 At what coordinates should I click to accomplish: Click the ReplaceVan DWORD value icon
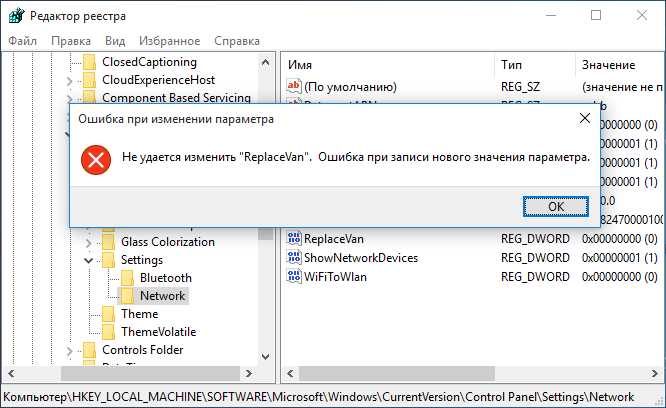tap(293, 238)
